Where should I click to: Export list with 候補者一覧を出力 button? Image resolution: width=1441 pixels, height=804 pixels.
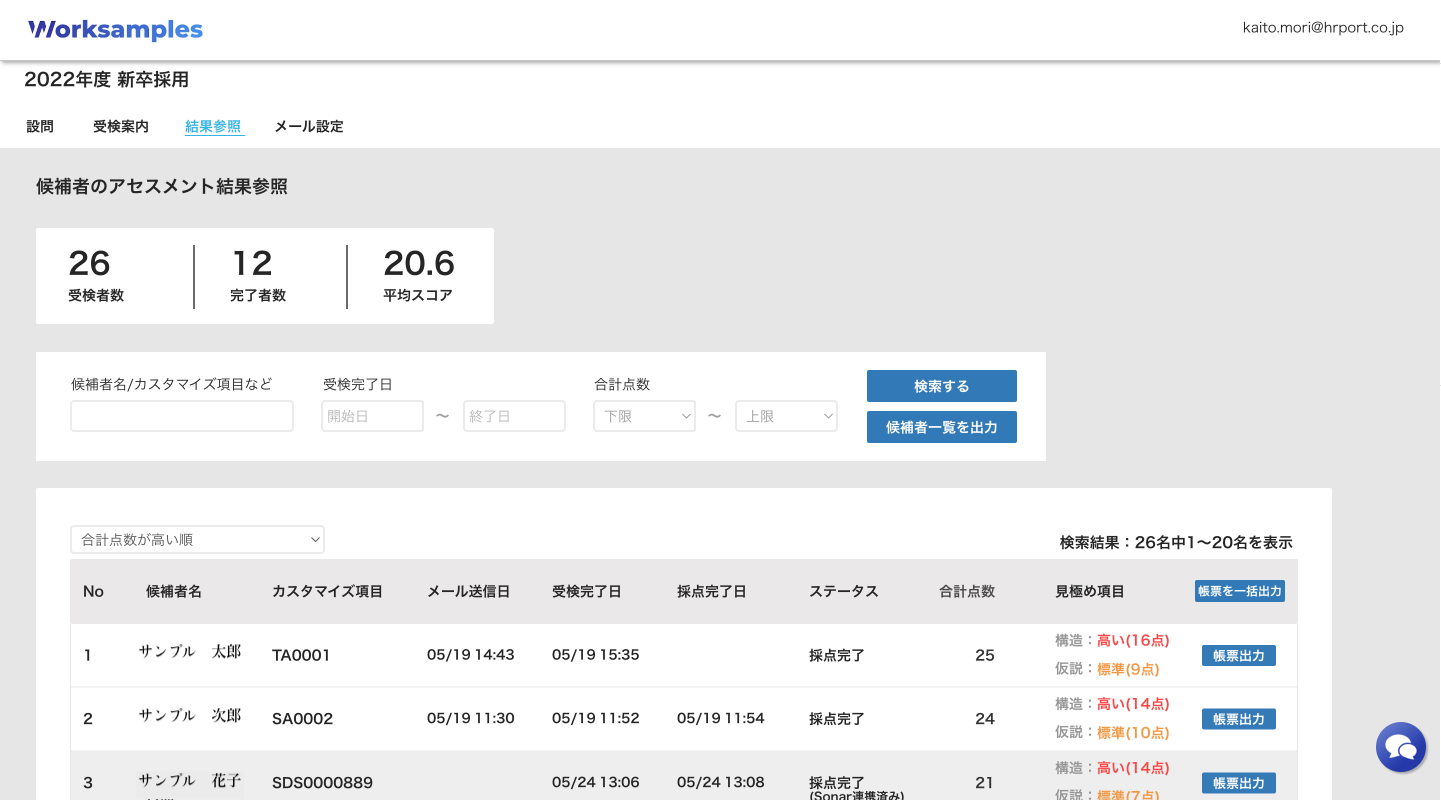[x=942, y=427]
